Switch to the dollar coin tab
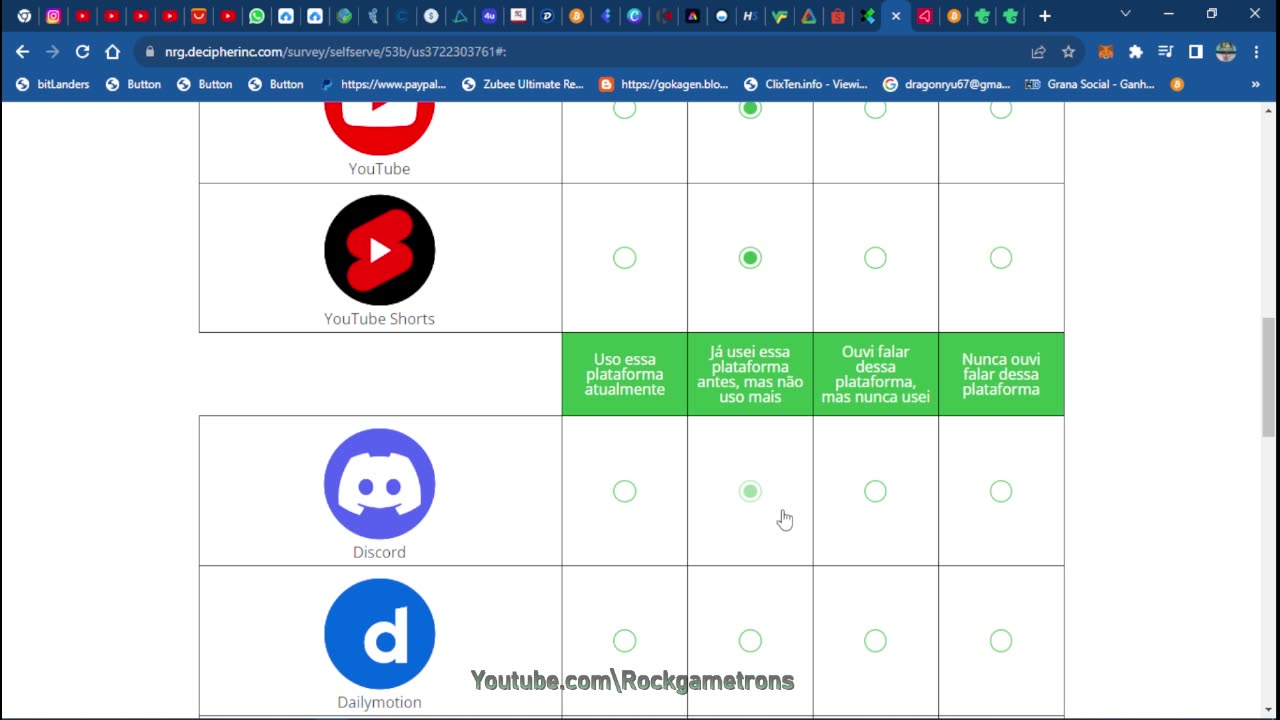This screenshot has height=720, width=1280. (431, 16)
